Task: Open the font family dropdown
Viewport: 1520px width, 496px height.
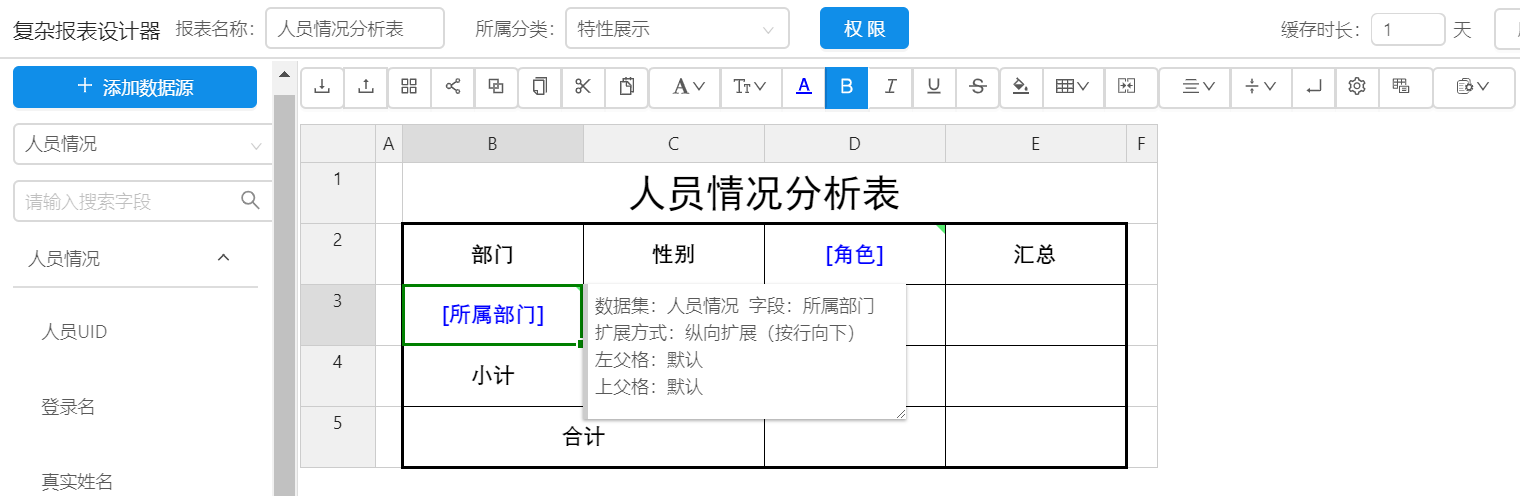Action: pyautogui.click(x=690, y=87)
